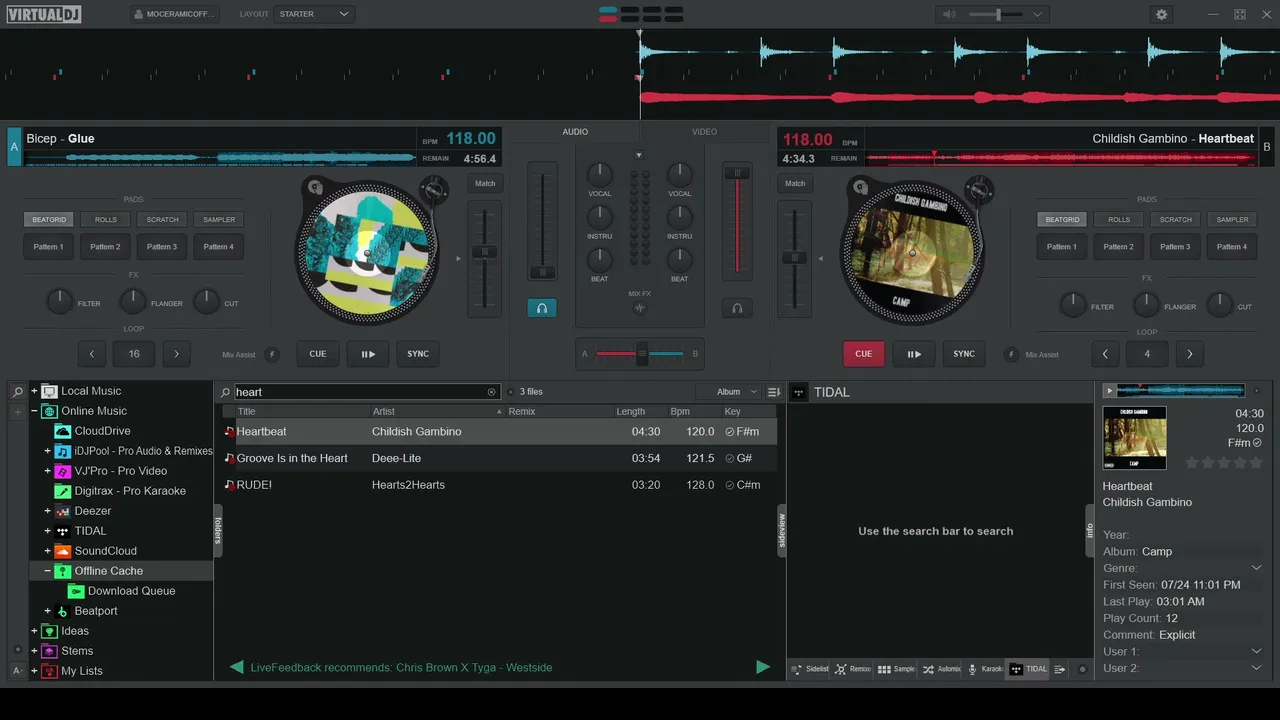Select the TIDAL folder in the tree
This screenshot has width=1280, height=720.
coord(90,531)
